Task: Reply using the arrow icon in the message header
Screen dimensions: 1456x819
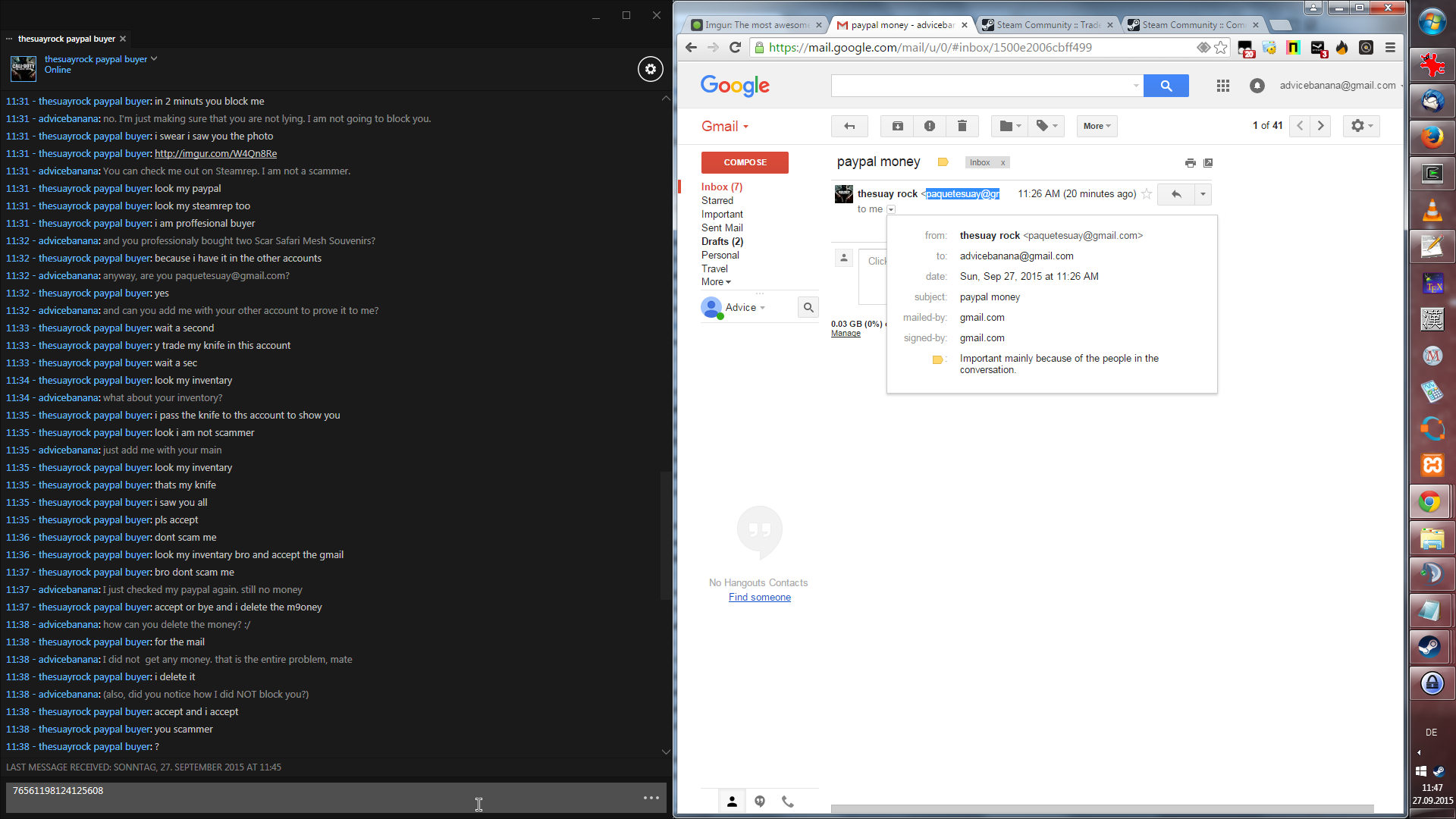Action: pos(1175,194)
